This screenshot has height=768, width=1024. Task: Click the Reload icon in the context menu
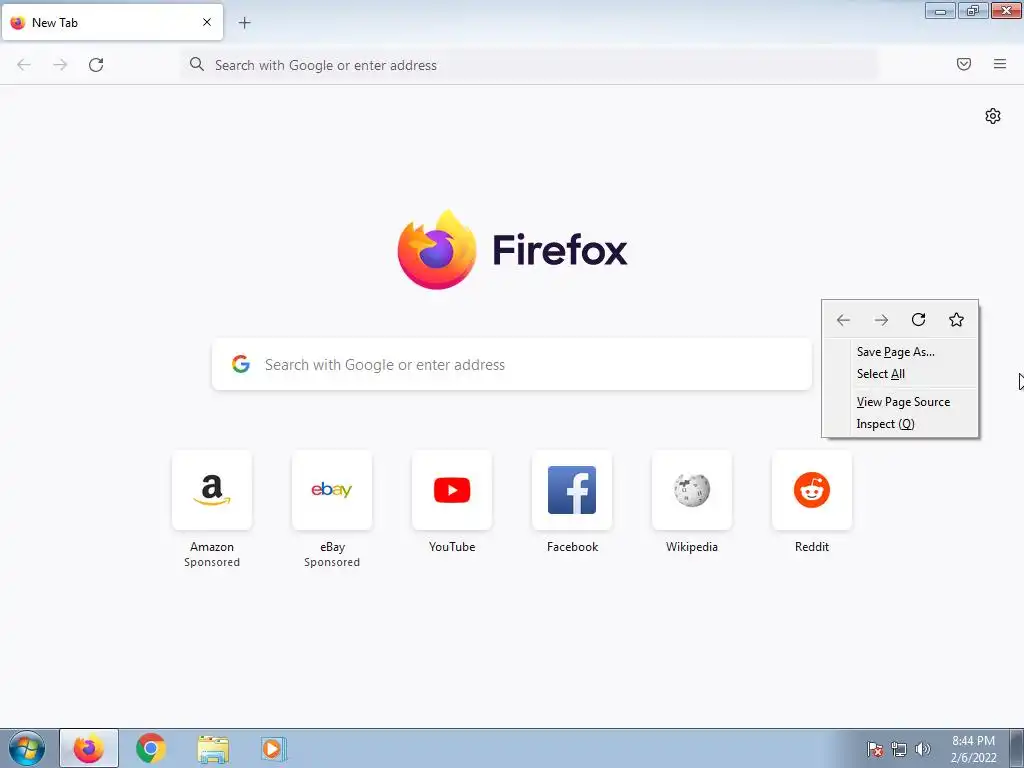[919, 319]
